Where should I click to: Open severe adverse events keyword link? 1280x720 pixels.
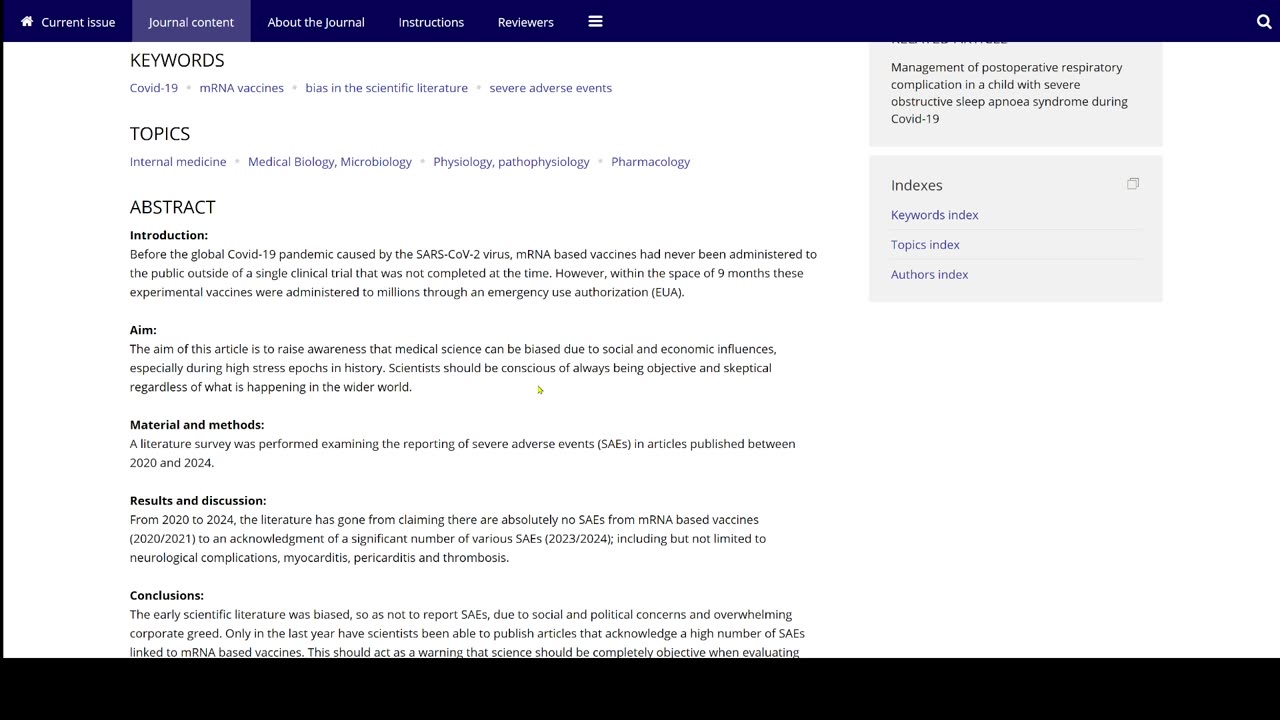550,88
